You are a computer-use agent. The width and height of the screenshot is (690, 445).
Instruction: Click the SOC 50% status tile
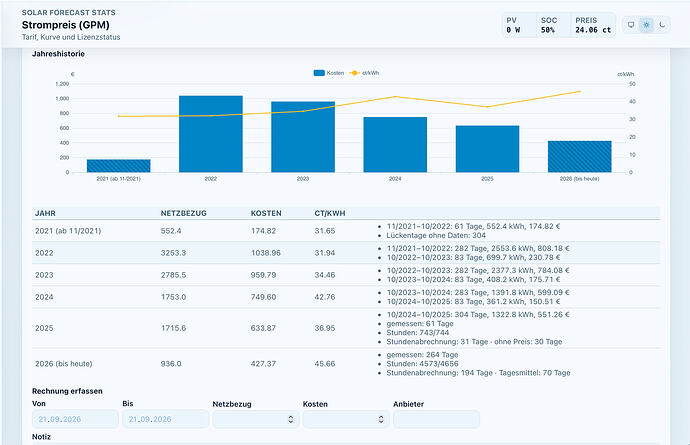[x=554, y=25]
